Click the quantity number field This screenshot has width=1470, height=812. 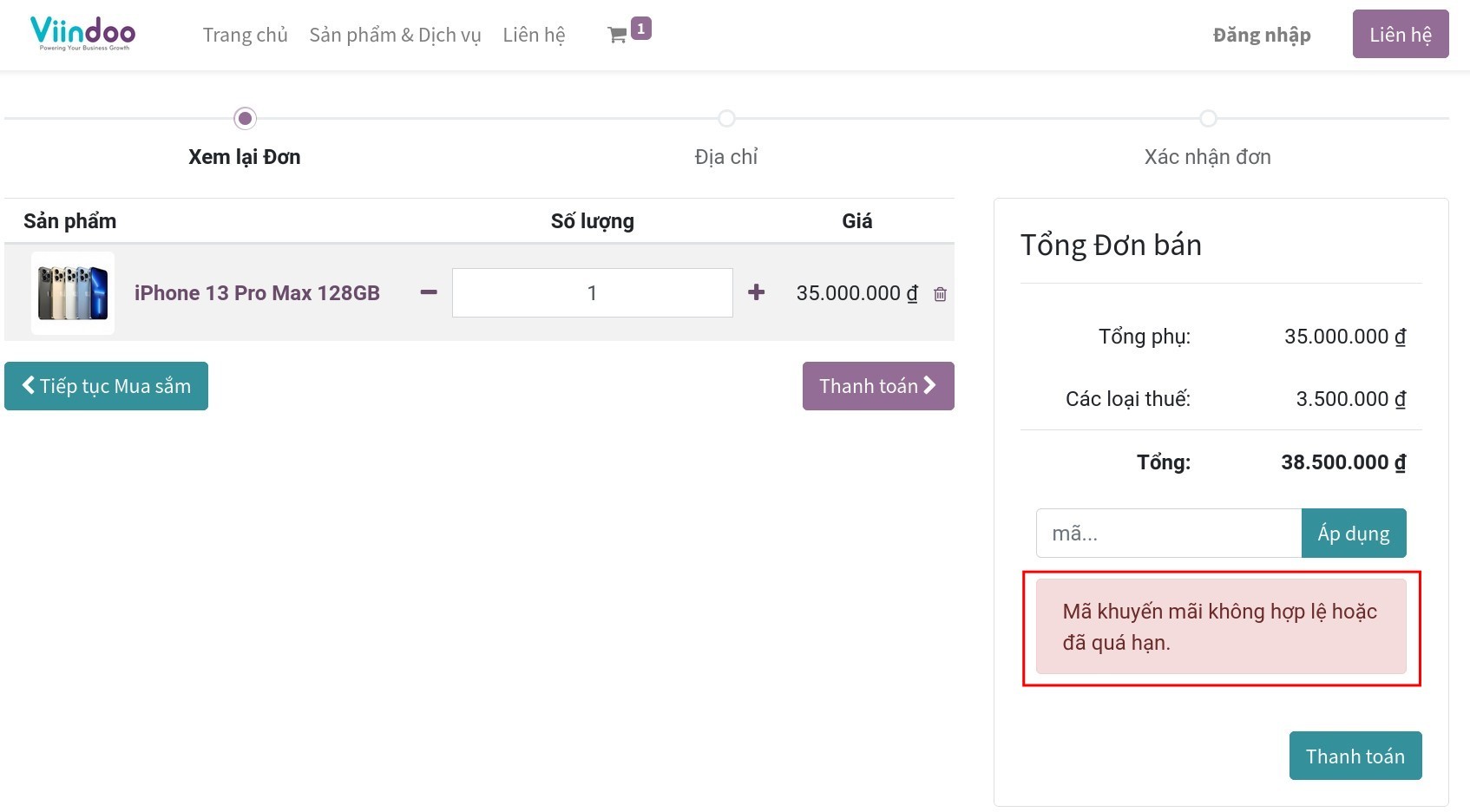592,292
